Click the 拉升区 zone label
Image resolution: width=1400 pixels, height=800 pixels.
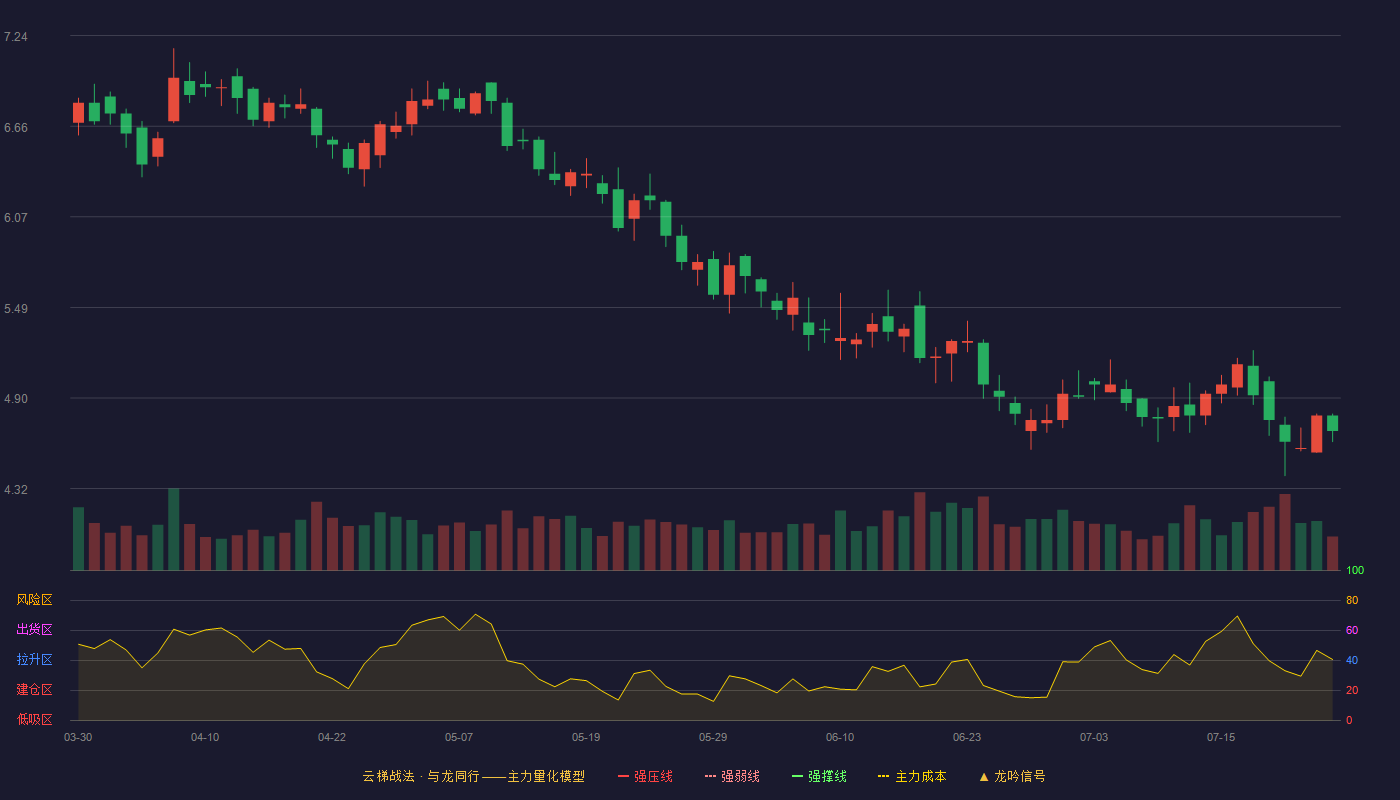34,660
